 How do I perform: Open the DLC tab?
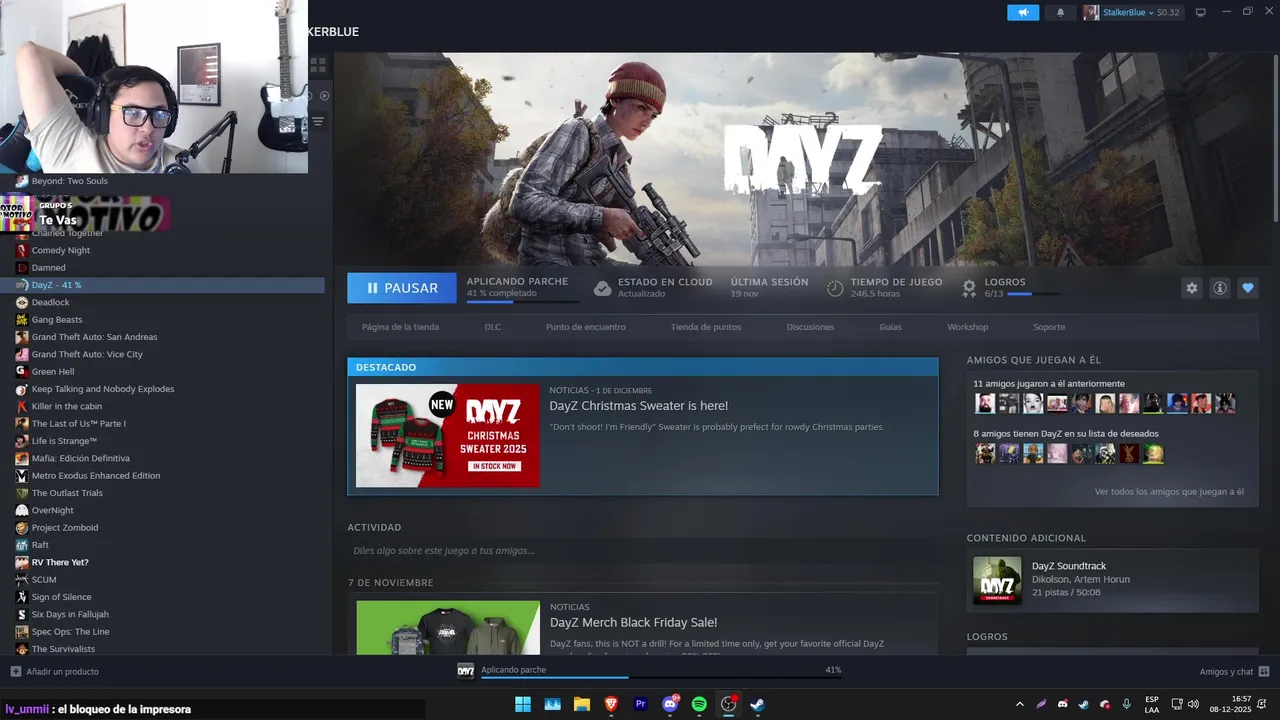point(493,327)
